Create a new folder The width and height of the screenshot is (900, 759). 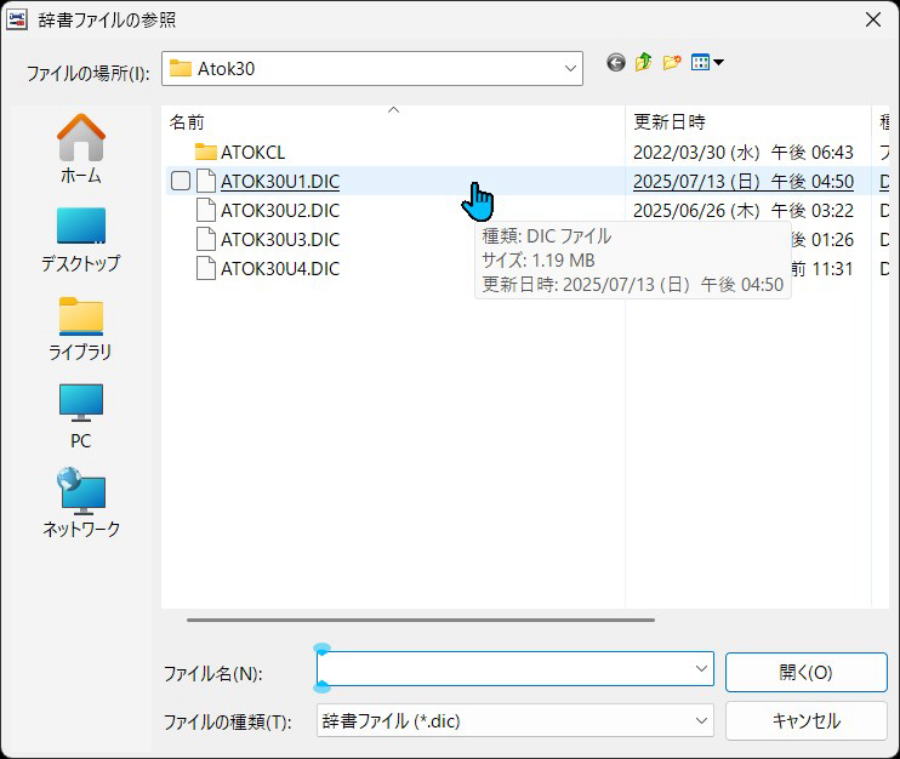(x=672, y=62)
